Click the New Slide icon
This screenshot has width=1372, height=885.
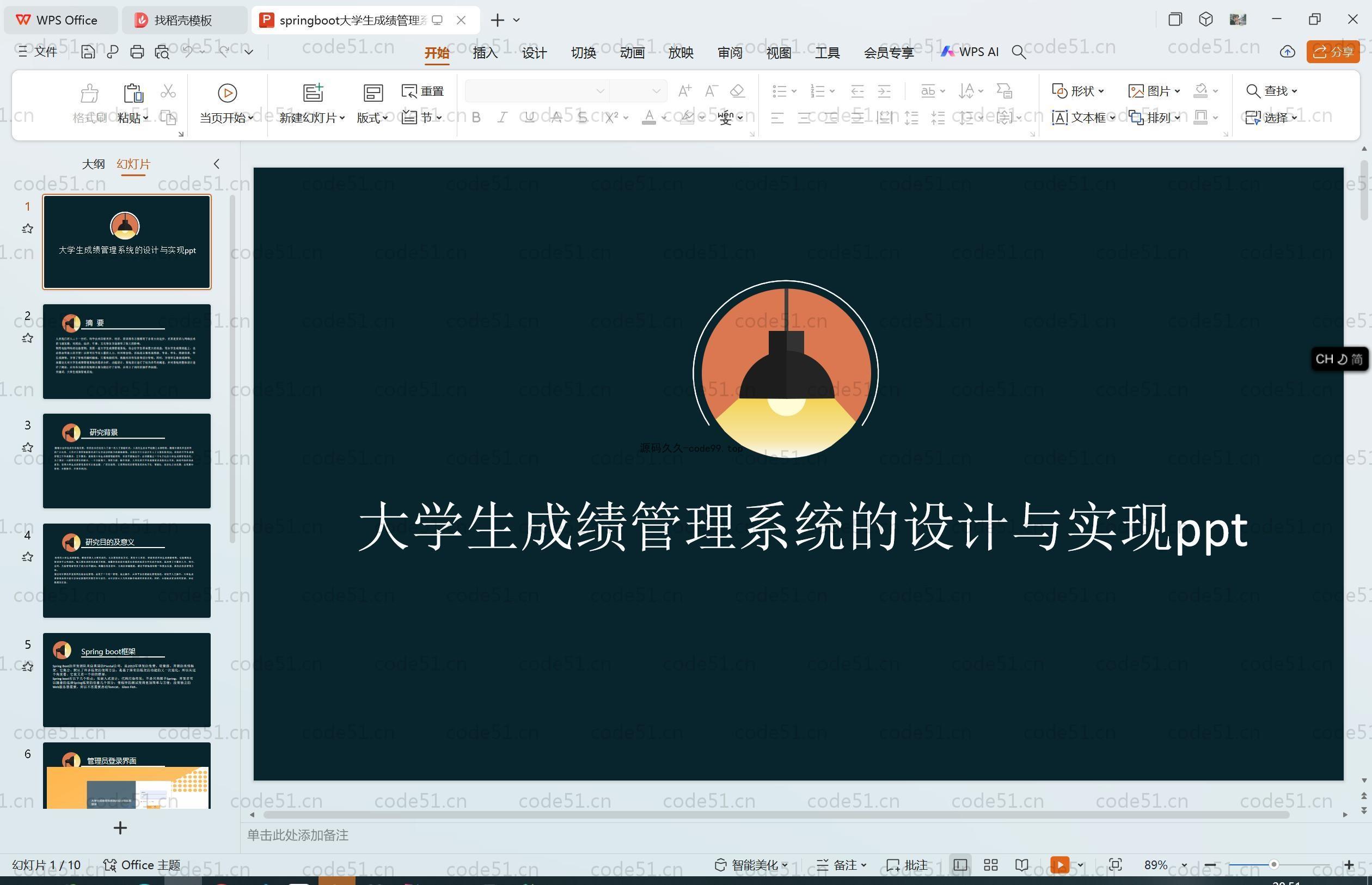pos(313,93)
